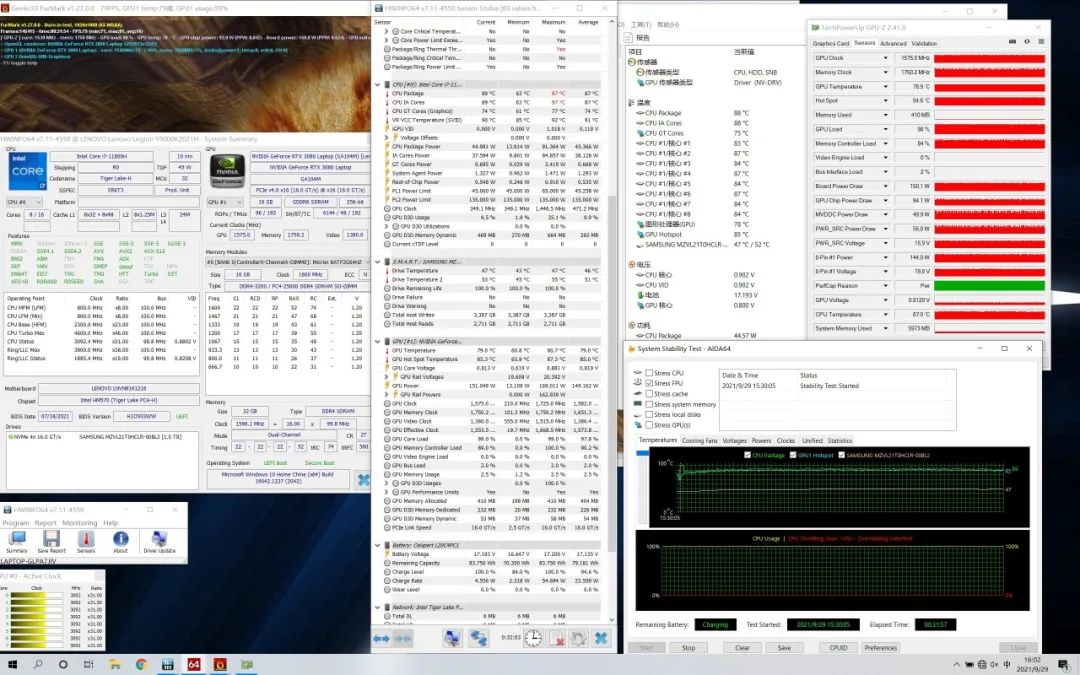Click the Driver Update icon
This screenshot has height=675, width=1080.
point(159,540)
